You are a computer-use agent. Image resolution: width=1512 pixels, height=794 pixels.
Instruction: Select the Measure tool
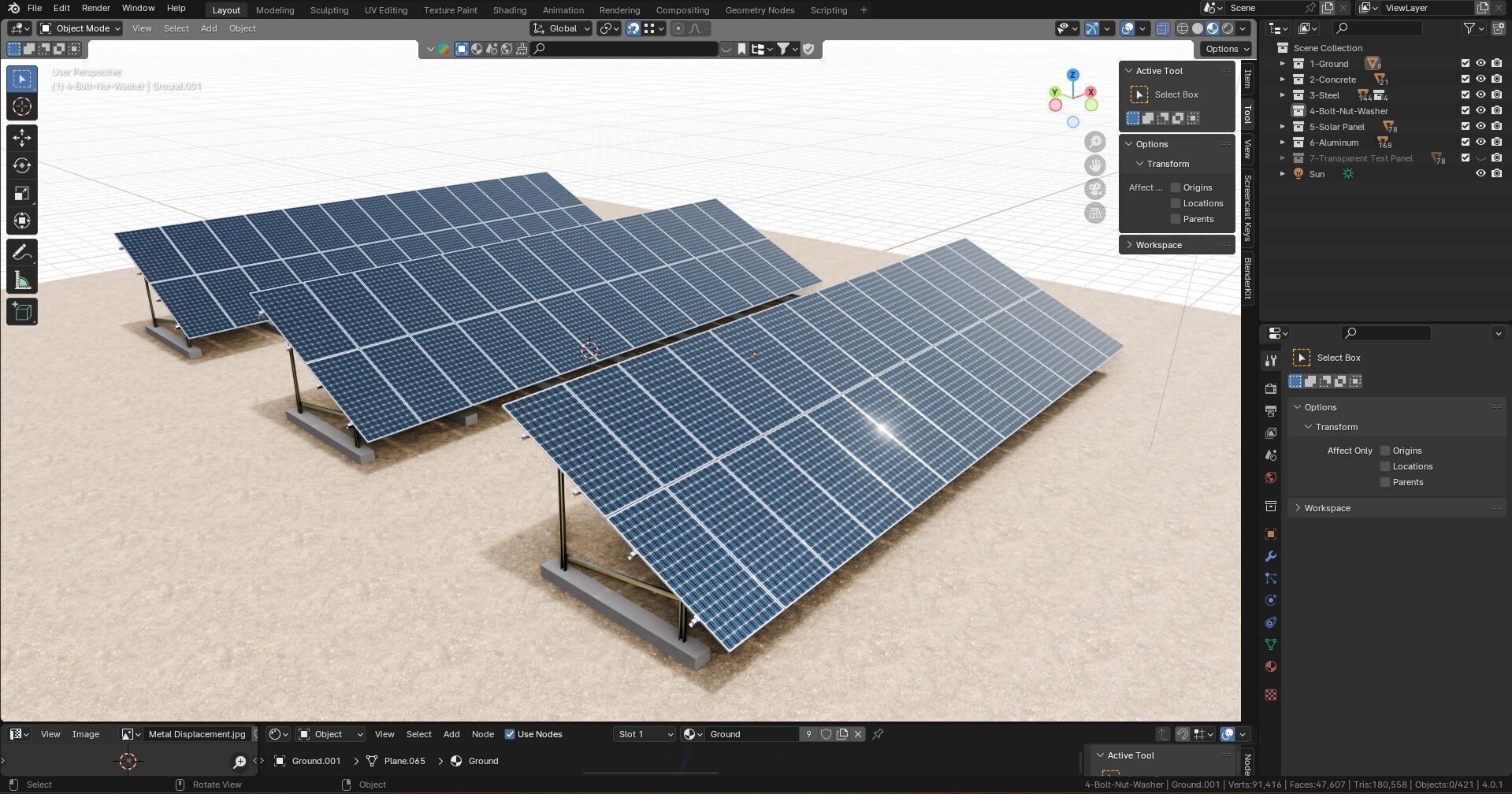[x=22, y=280]
